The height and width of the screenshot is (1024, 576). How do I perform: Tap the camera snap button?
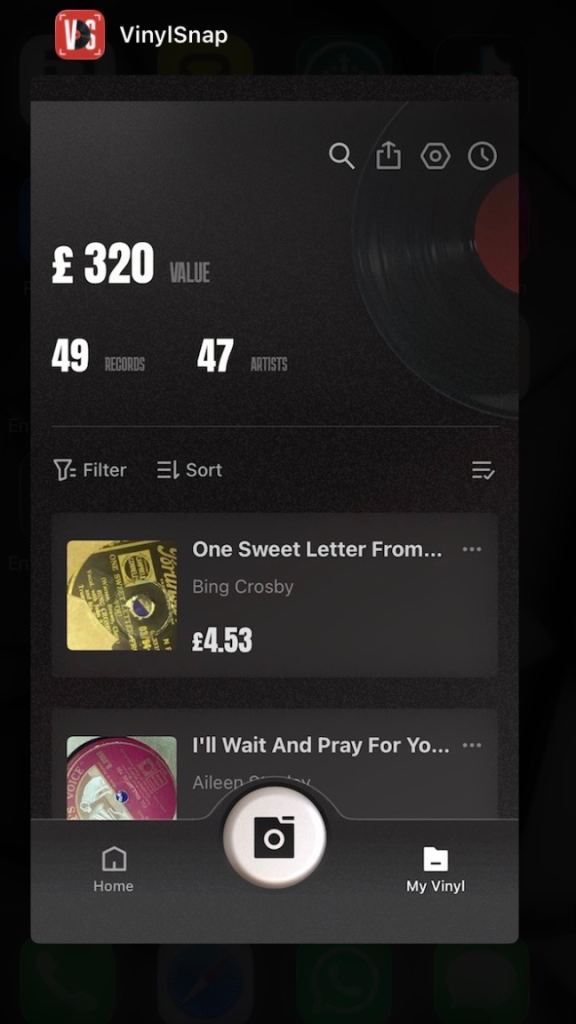(274, 837)
